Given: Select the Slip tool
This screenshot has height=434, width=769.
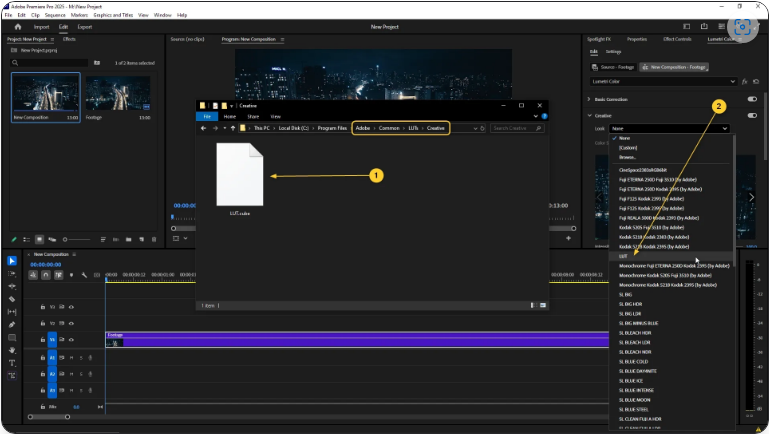Looking at the screenshot, I should coord(12,312).
